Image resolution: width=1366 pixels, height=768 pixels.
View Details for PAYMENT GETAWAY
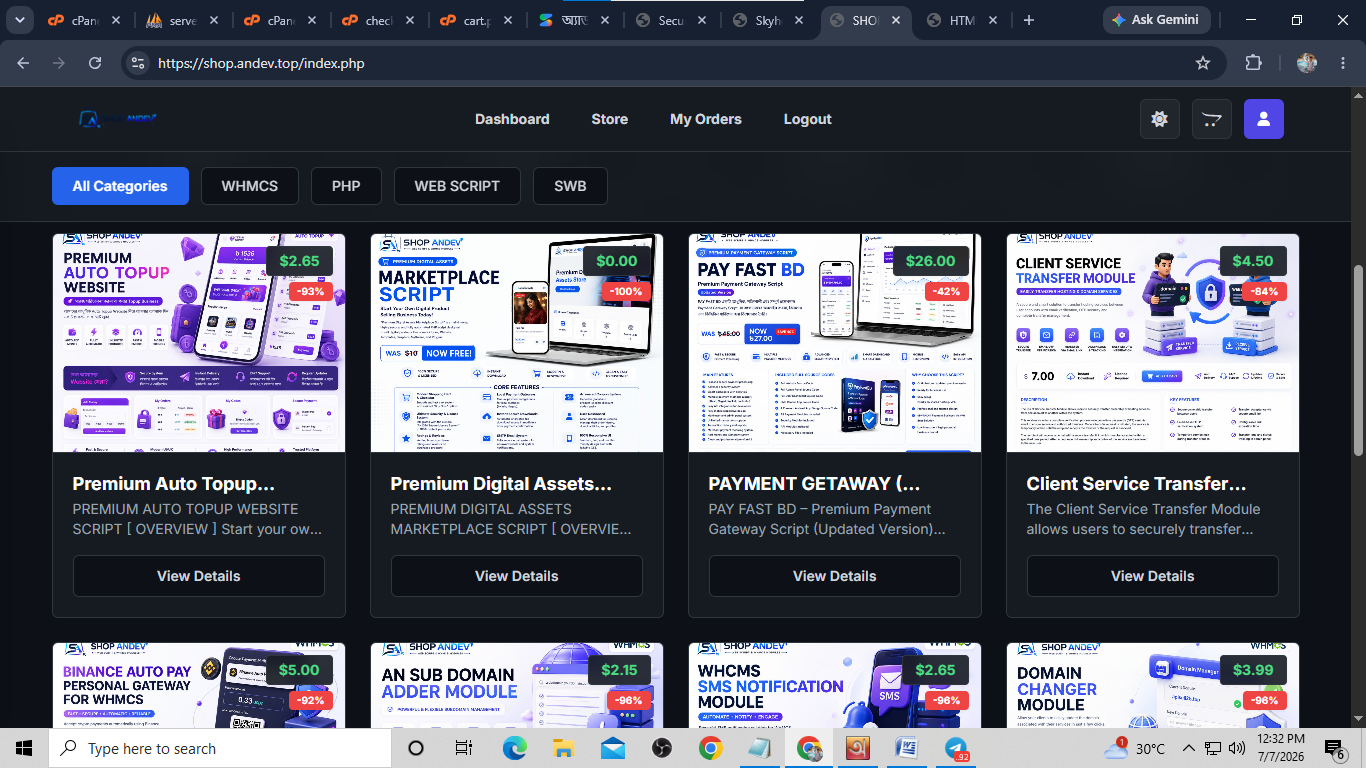tap(835, 576)
